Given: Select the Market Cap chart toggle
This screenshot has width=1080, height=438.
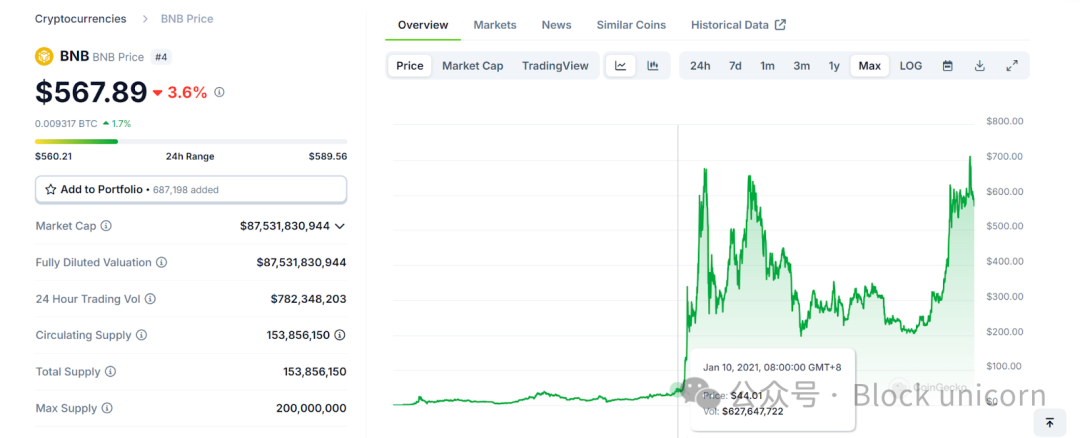Looking at the screenshot, I should [x=472, y=65].
